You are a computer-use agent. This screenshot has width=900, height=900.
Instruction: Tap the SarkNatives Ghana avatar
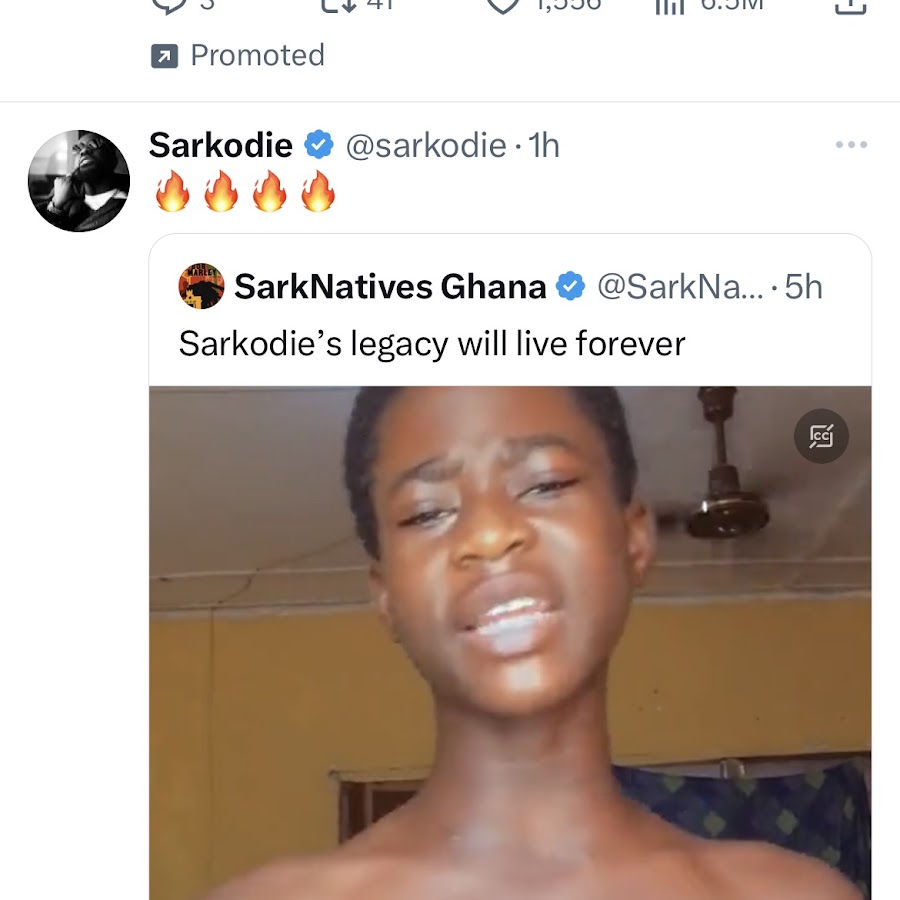201,286
